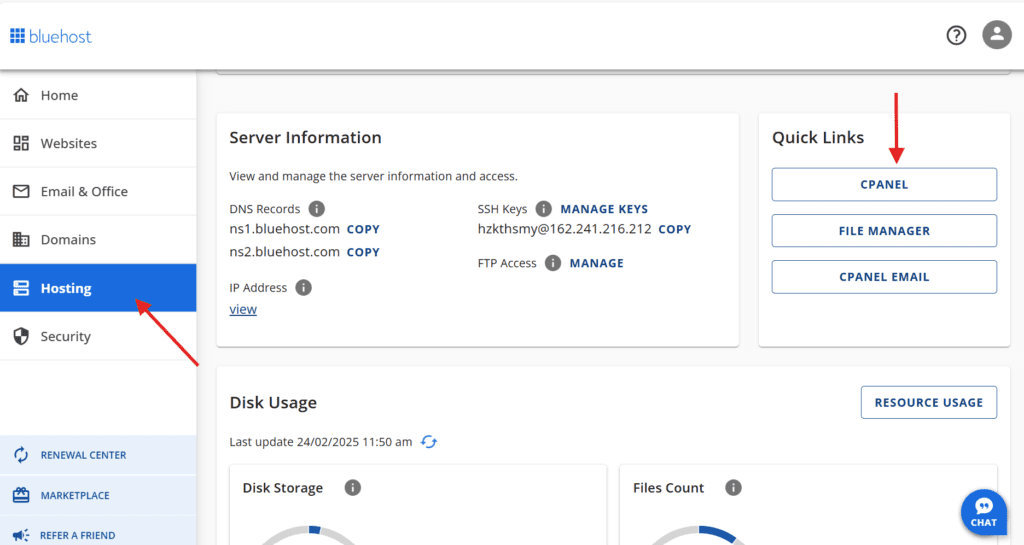Click the Files Count info icon
Viewport: 1024px width, 545px height.
tap(733, 488)
